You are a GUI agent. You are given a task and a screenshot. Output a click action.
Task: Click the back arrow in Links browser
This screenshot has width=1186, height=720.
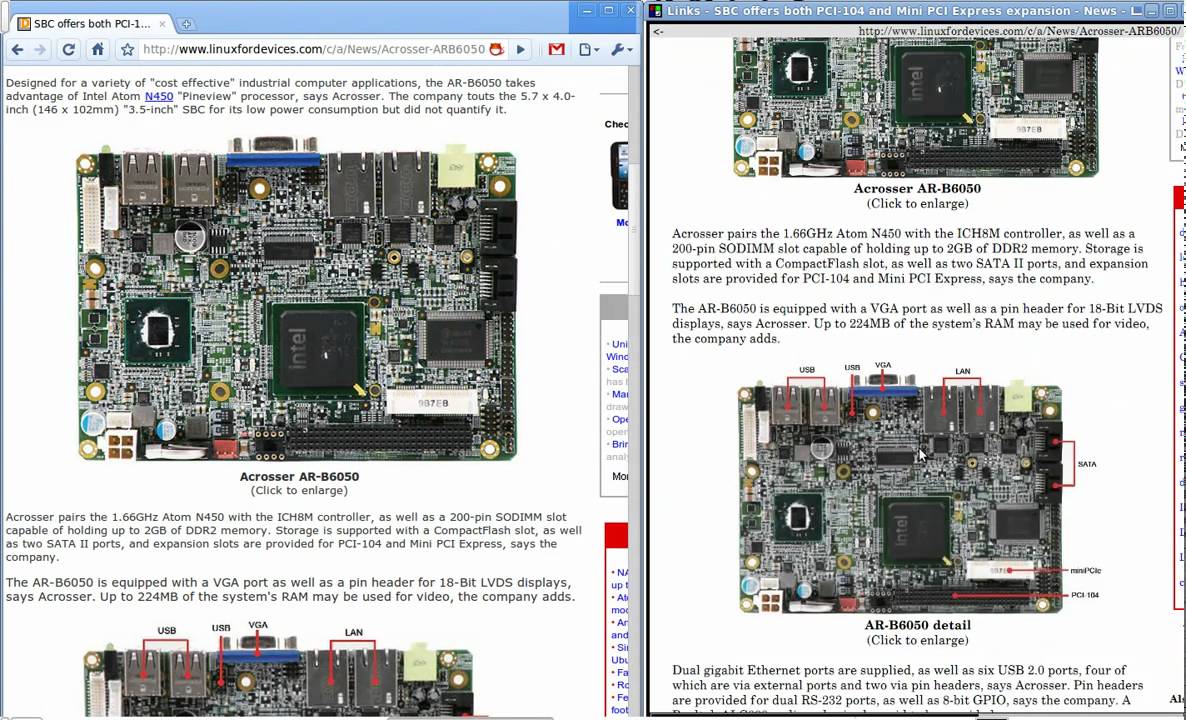(x=658, y=32)
